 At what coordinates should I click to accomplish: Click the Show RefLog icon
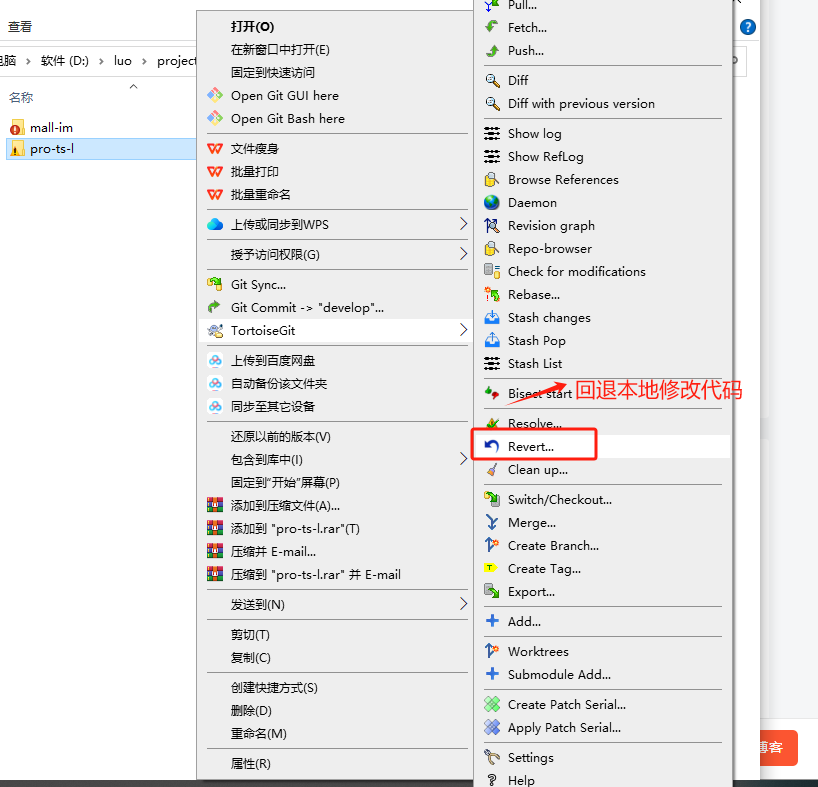point(491,156)
